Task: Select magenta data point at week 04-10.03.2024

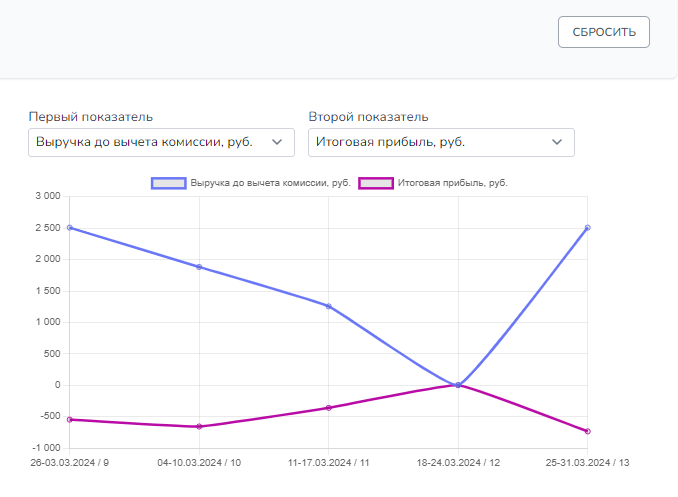Action: point(199,426)
